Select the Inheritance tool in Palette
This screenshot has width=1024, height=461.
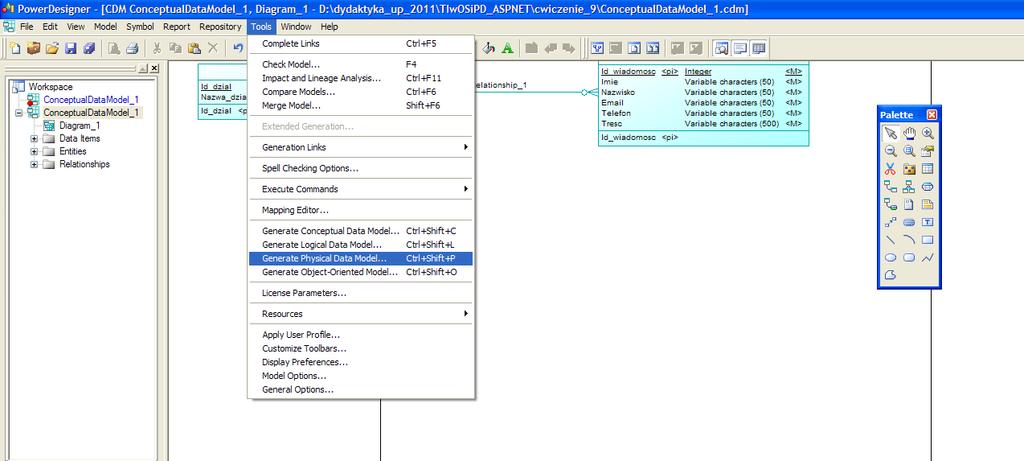click(x=909, y=186)
